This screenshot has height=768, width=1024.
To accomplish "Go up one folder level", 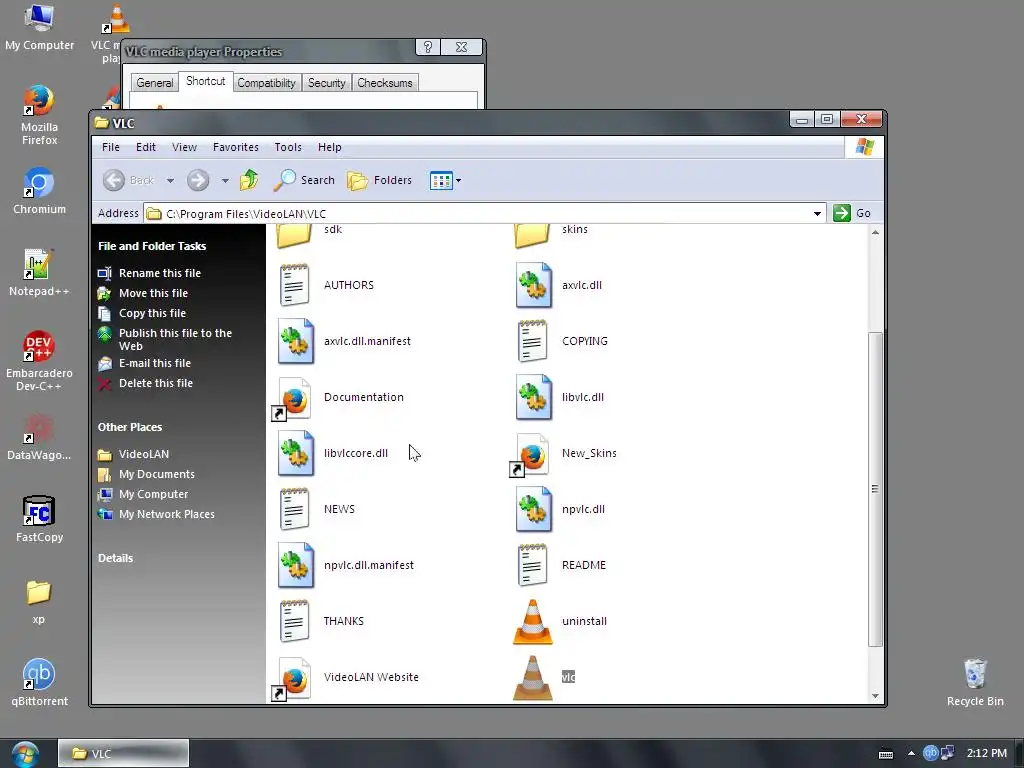I will pyautogui.click(x=249, y=180).
